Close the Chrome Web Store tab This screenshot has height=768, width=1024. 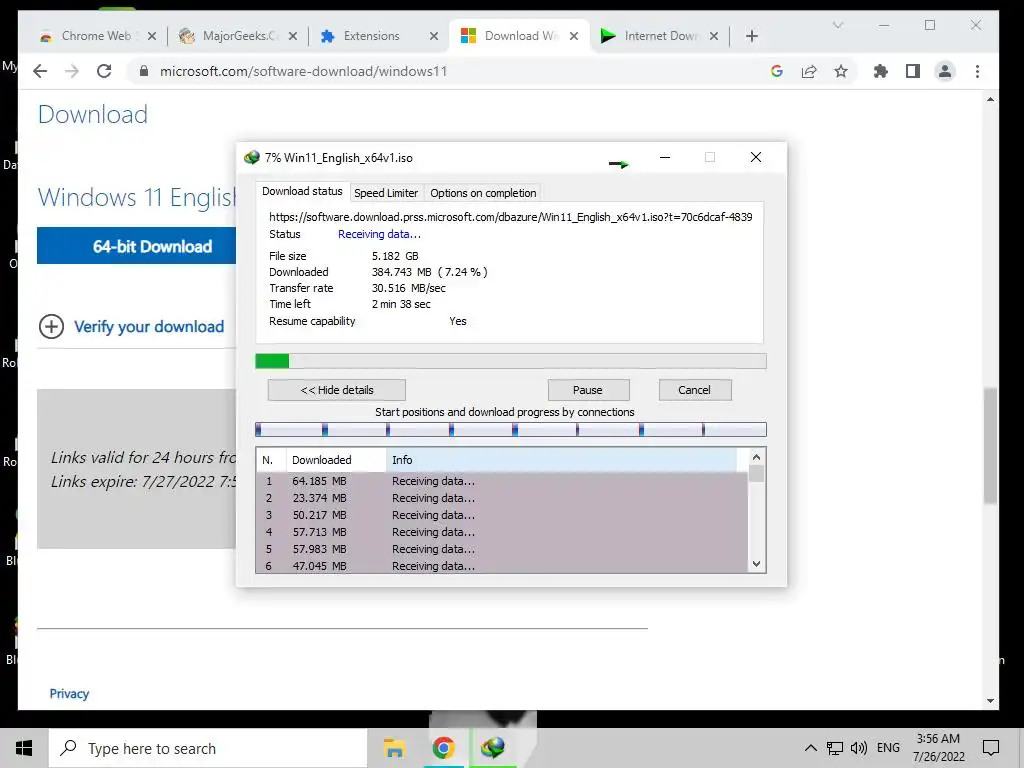(x=152, y=36)
